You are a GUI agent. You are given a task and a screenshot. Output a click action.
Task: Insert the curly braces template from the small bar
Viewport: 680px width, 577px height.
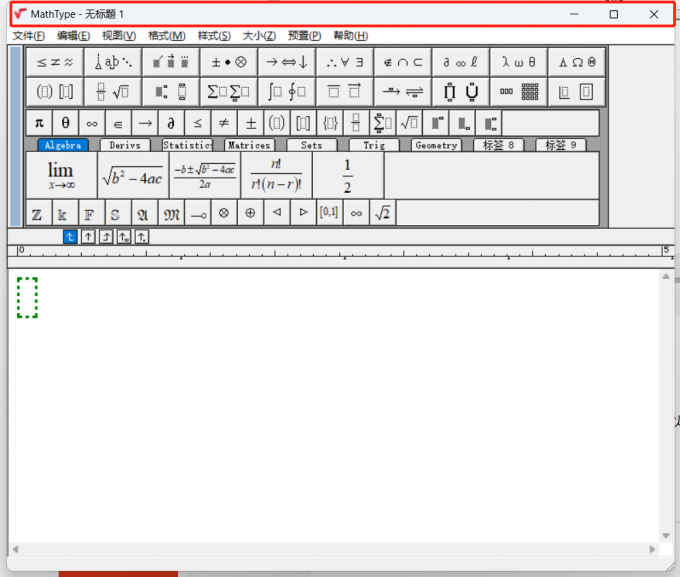tap(330, 123)
